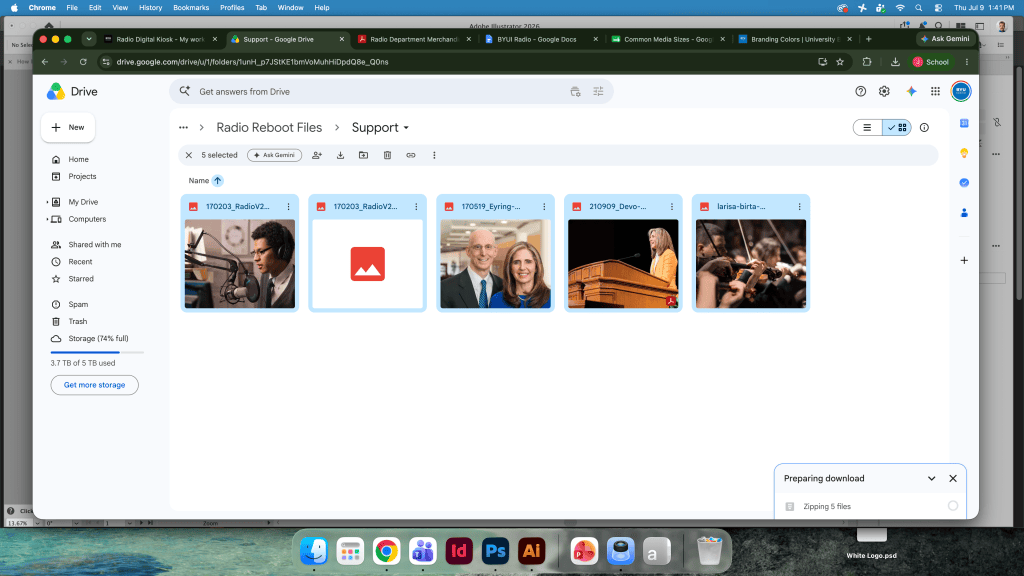
Task: Download the five selected files
Action: coord(340,155)
